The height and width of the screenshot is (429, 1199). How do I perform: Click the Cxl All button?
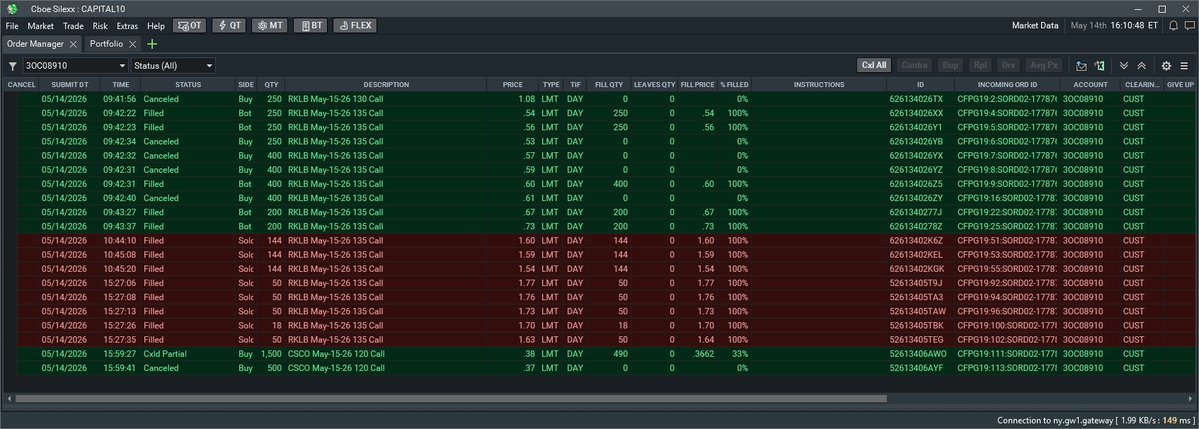pyautogui.click(x=874, y=66)
